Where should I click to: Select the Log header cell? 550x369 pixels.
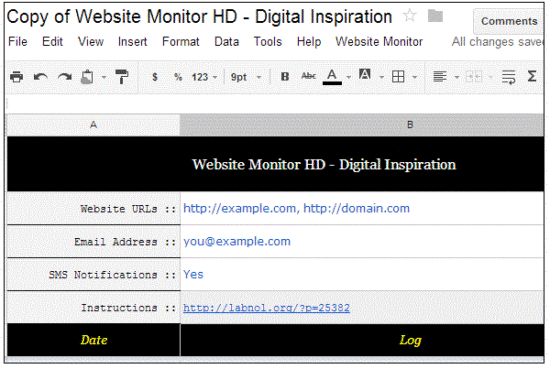pos(362,340)
